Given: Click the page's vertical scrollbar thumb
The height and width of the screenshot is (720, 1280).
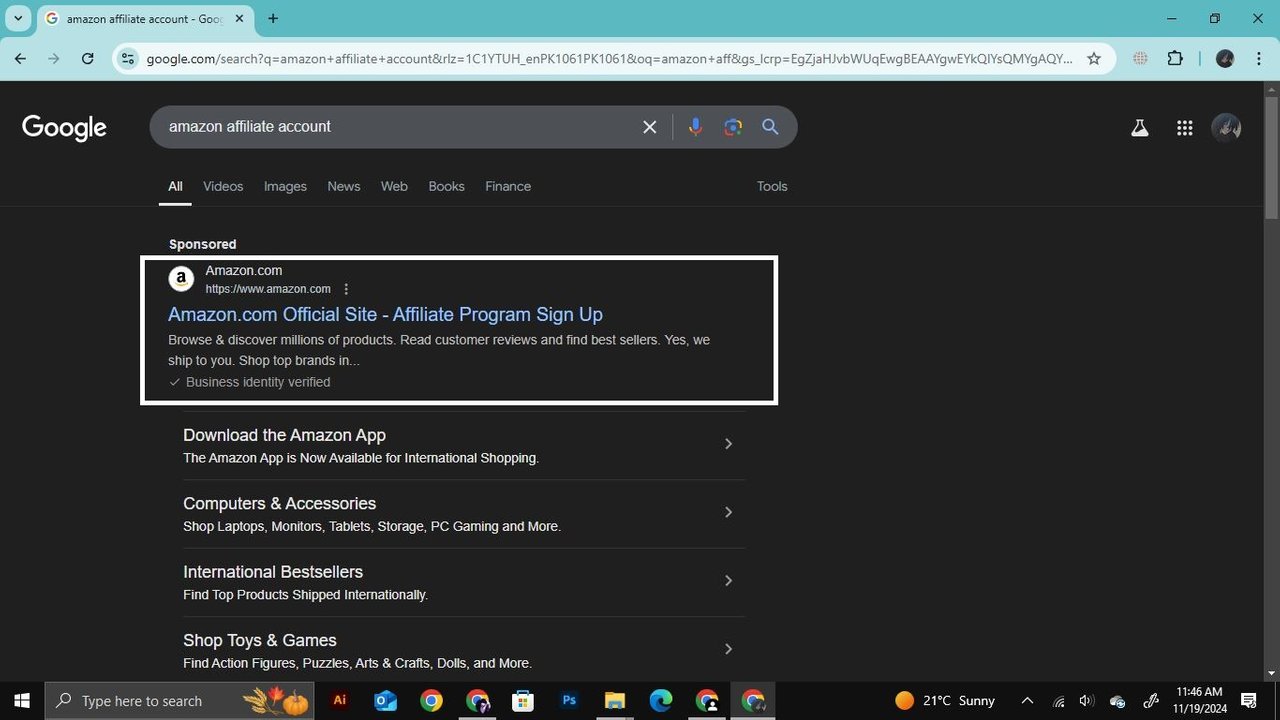Looking at the screenshot, I should pos(1271,157).
